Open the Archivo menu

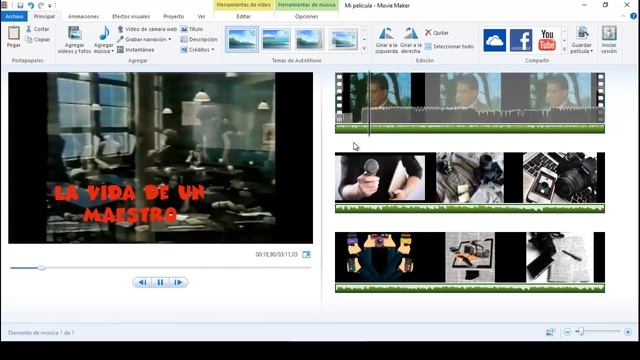(x=14, y=16)
